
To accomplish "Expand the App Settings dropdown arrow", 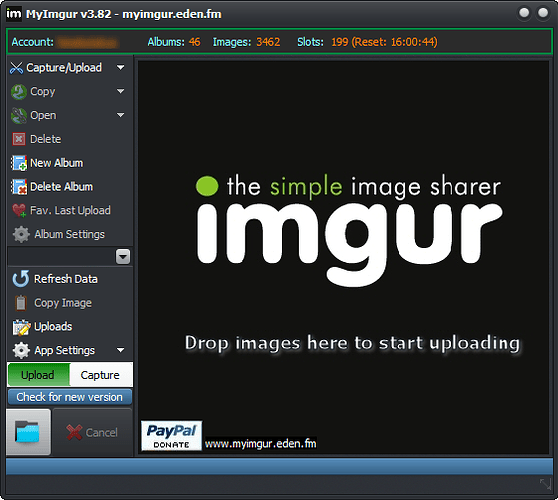I will coord(121,350).
